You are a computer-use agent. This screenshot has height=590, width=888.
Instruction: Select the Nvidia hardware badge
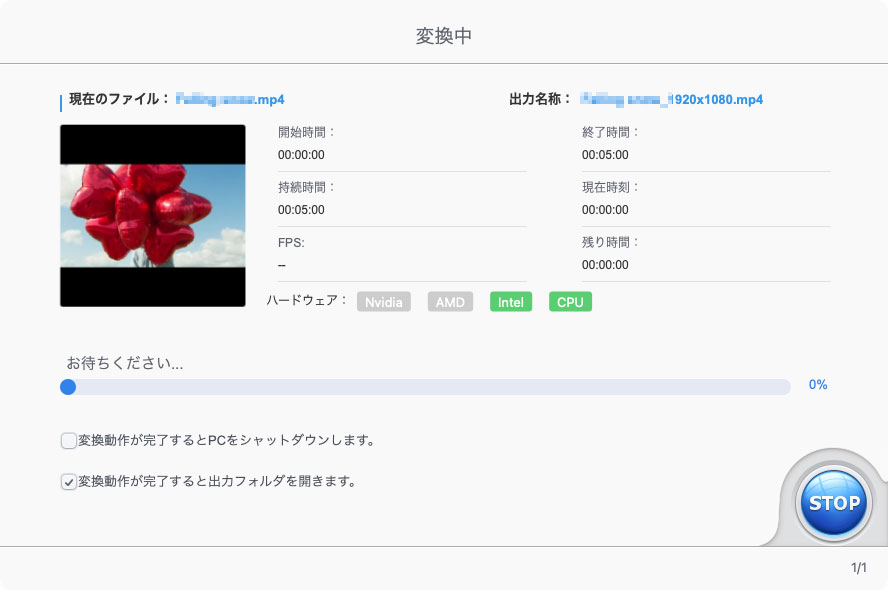[x=383, y=302]
